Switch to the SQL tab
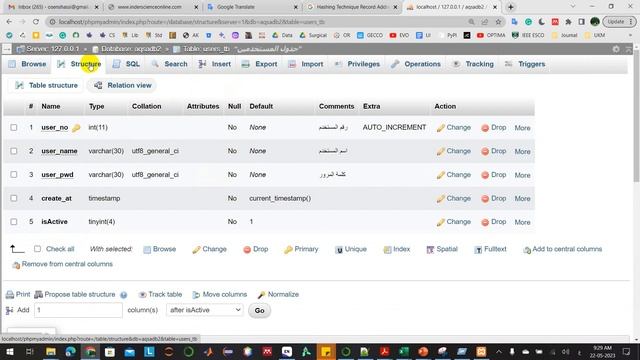This screenshot has height=360, width=640. click(x=127, y=64)
